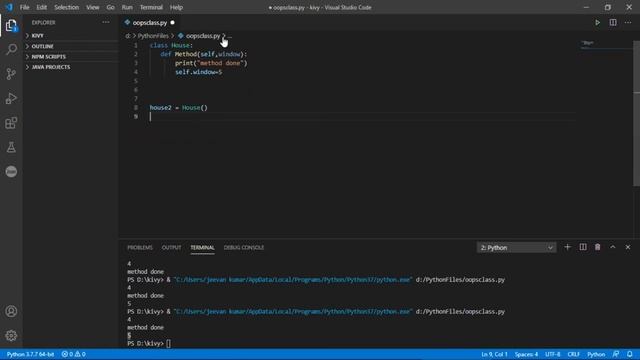Image resolution: width=640 pixels, height=360 pixels.
Task: Expand the KIVY folder section
Action: pos(71,36)
